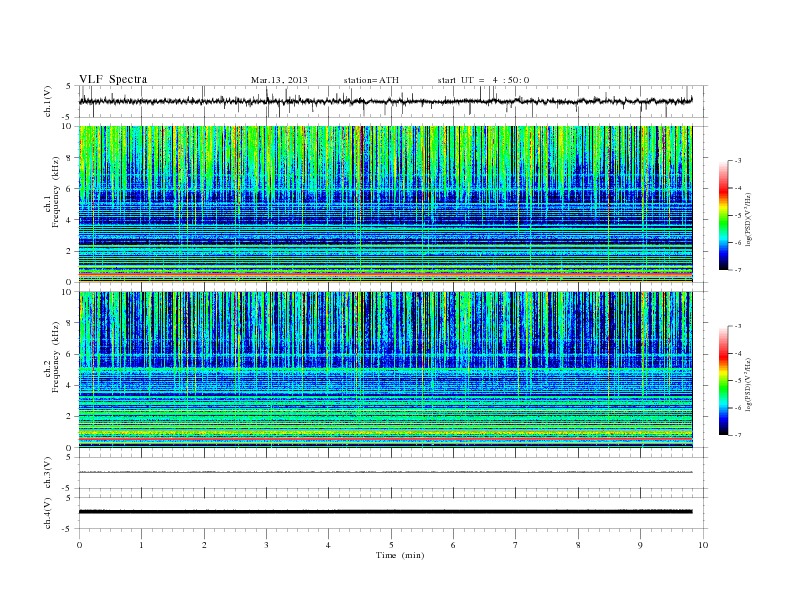Click the ch.1 waveform trace panel
Viewport: 792px width, 612px height.
point(393,101)
